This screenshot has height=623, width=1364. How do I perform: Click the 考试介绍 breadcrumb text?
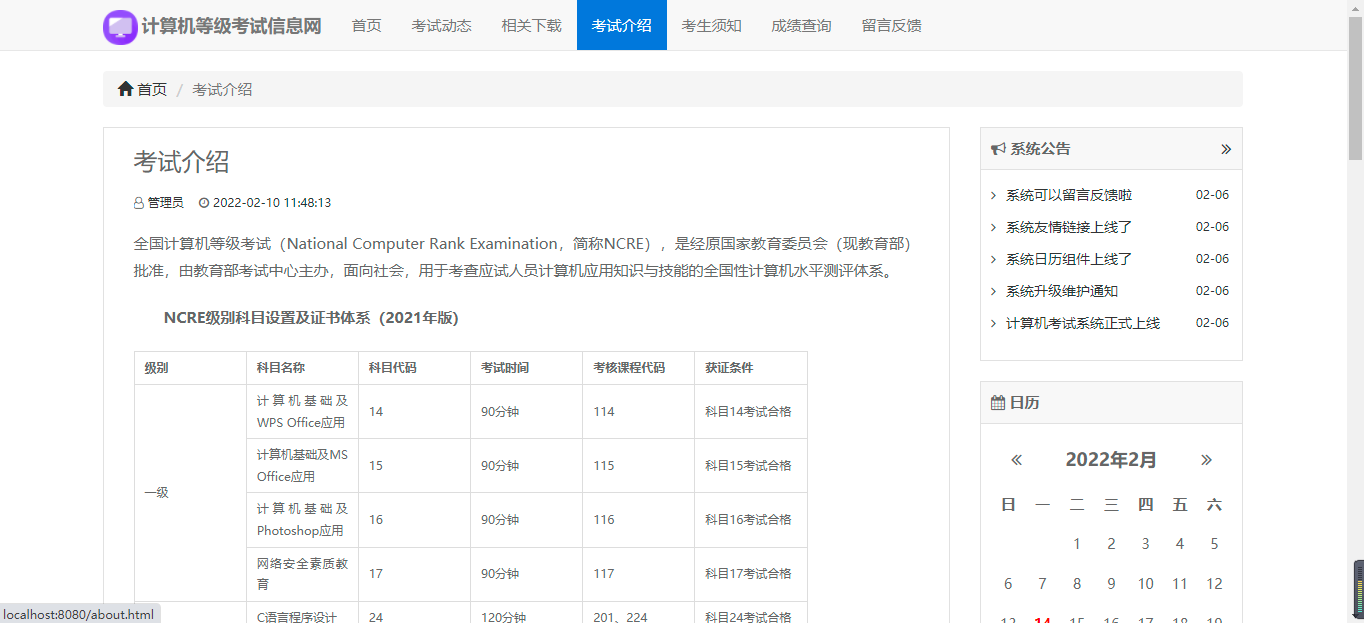[x=222, y=89]
